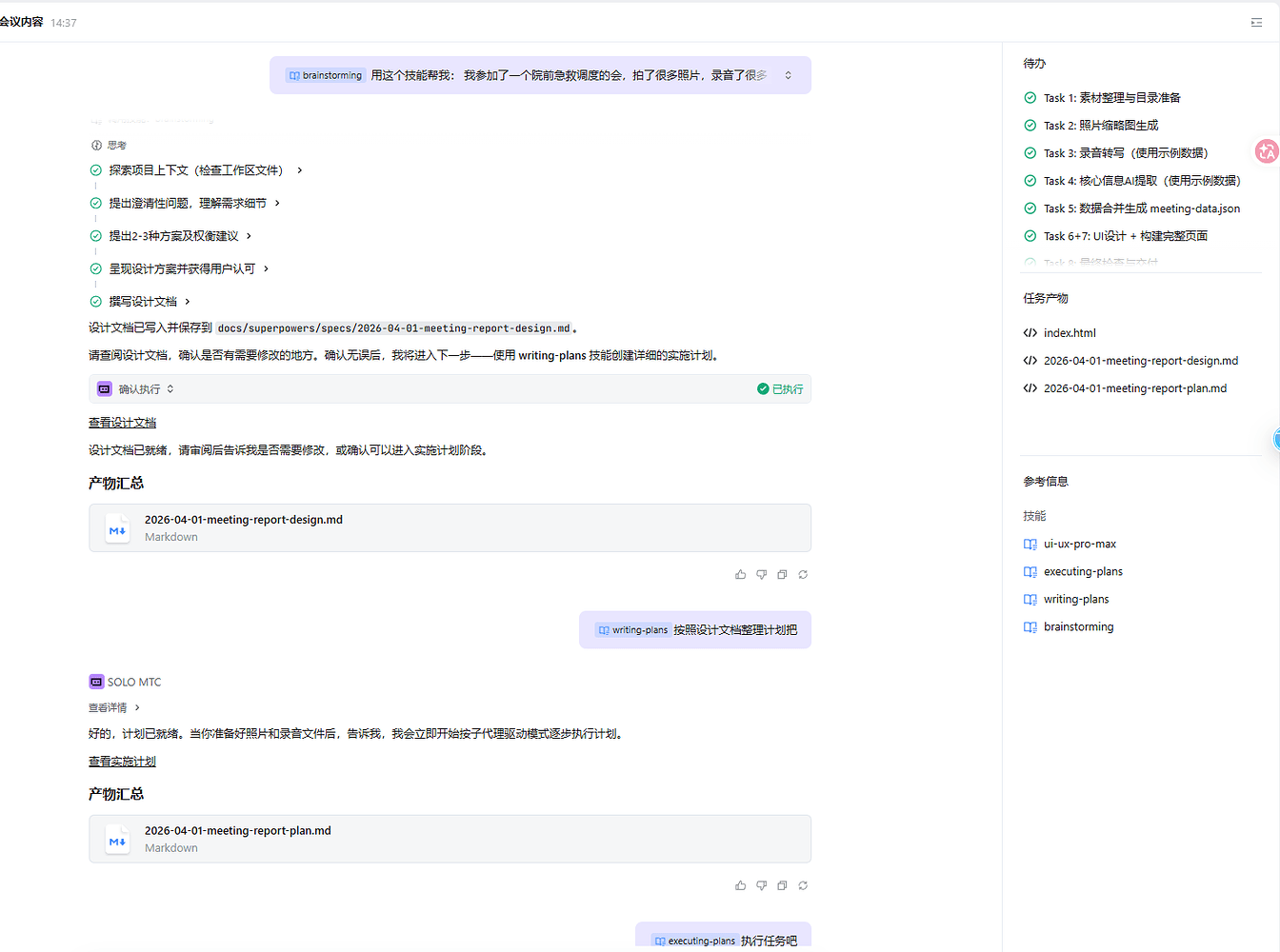Dislike the response containing meeting-report-plan.md
Viewport: 1280px width, 952px height.
(x=761, y=885)
